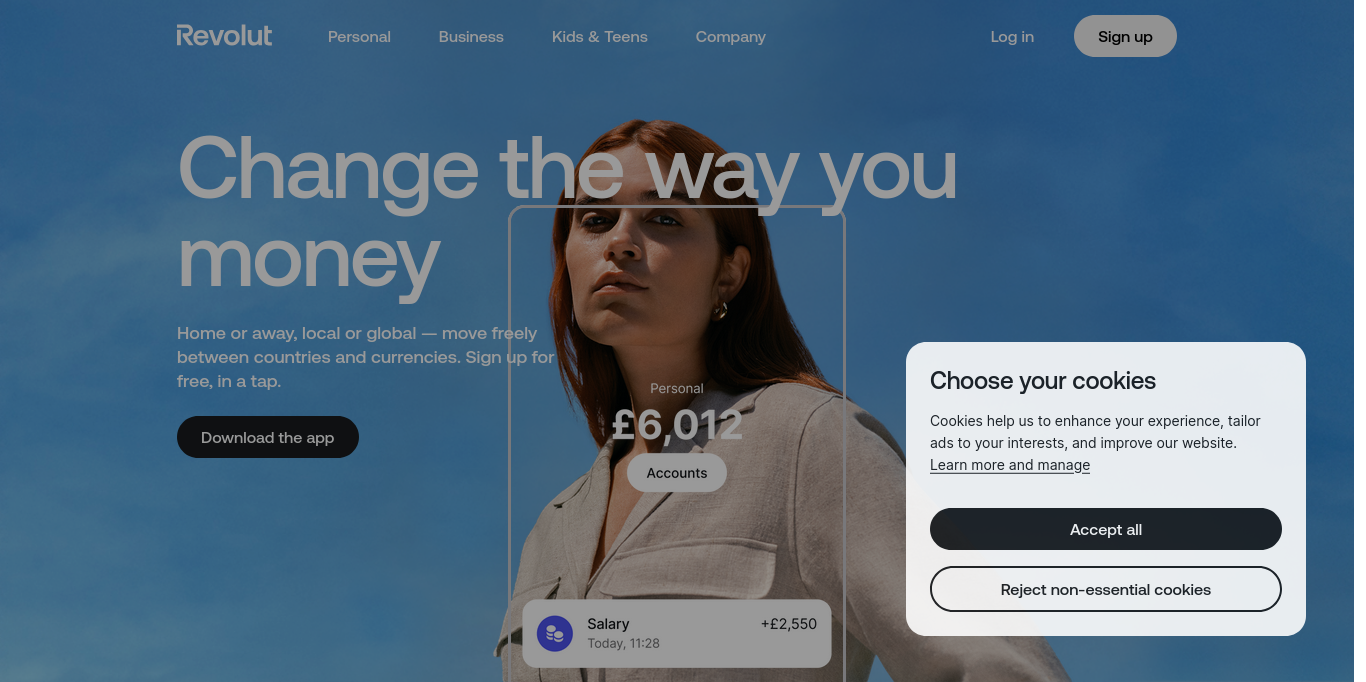Image resolution: width=1366 pixels, height=682 pixels.
Task: Select the blue Salary coins icon
Action: click(x=555, y=633)
